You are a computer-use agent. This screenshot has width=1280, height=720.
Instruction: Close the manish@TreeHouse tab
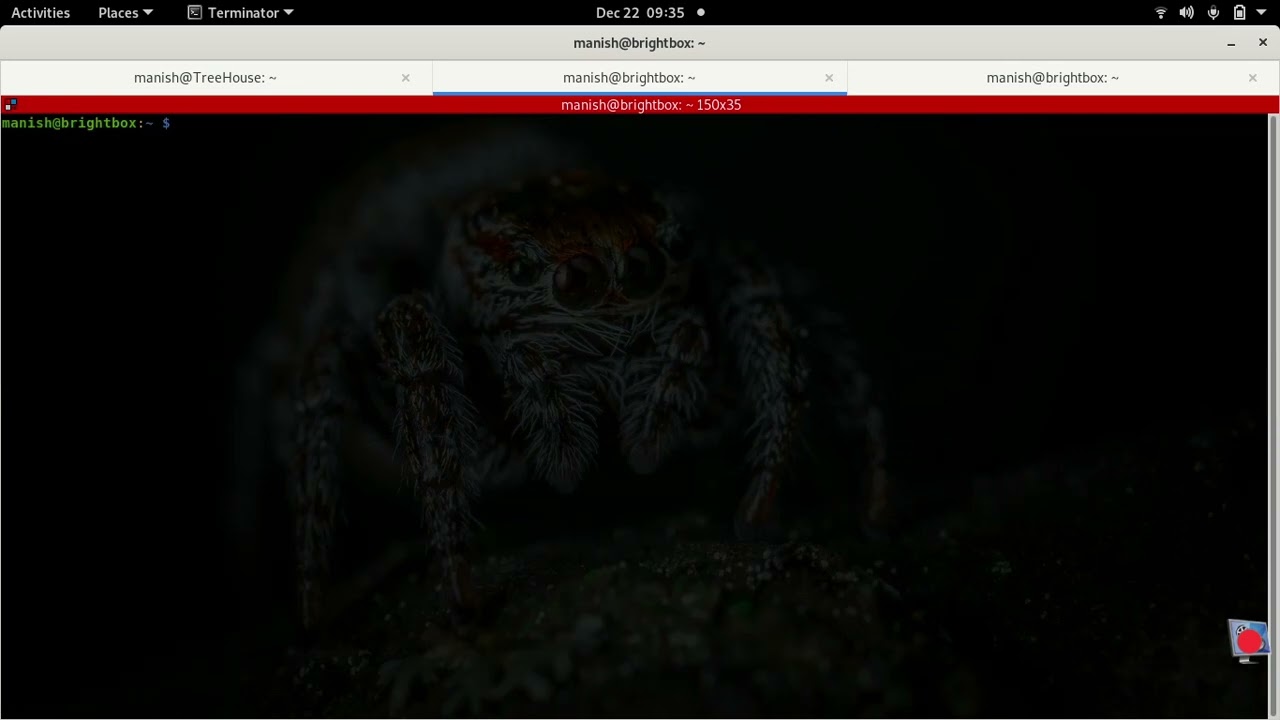point(405,78)
